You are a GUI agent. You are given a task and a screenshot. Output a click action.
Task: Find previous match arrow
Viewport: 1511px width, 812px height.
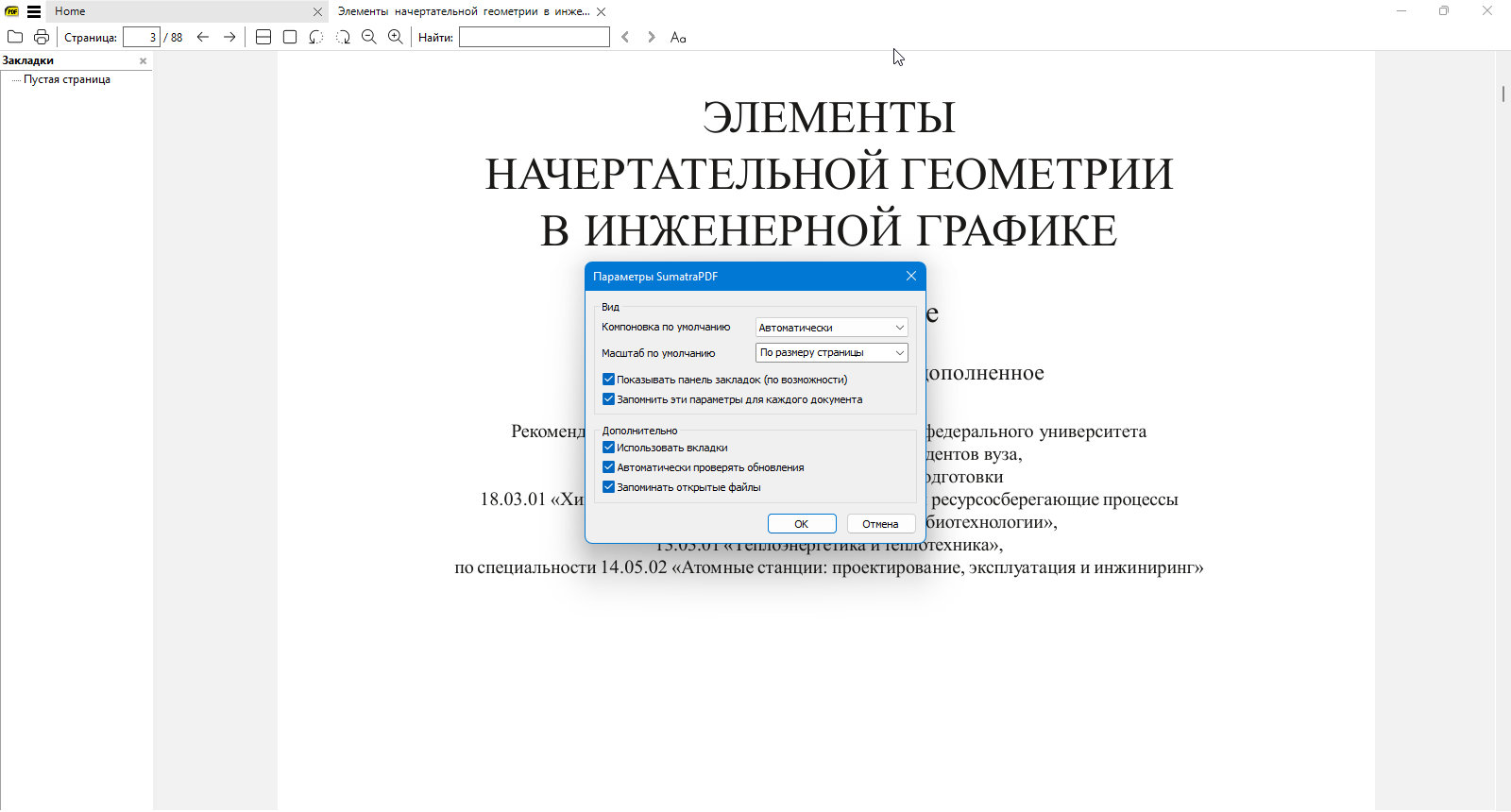tap(625, 37)
